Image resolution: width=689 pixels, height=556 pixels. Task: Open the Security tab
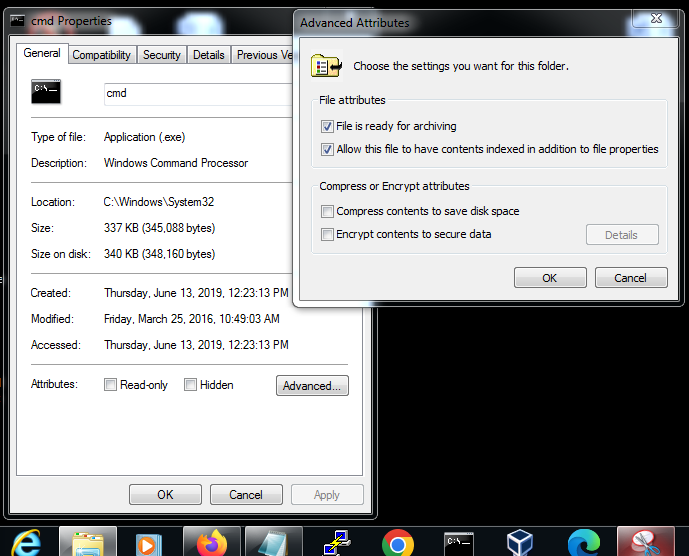pos(162,55)
